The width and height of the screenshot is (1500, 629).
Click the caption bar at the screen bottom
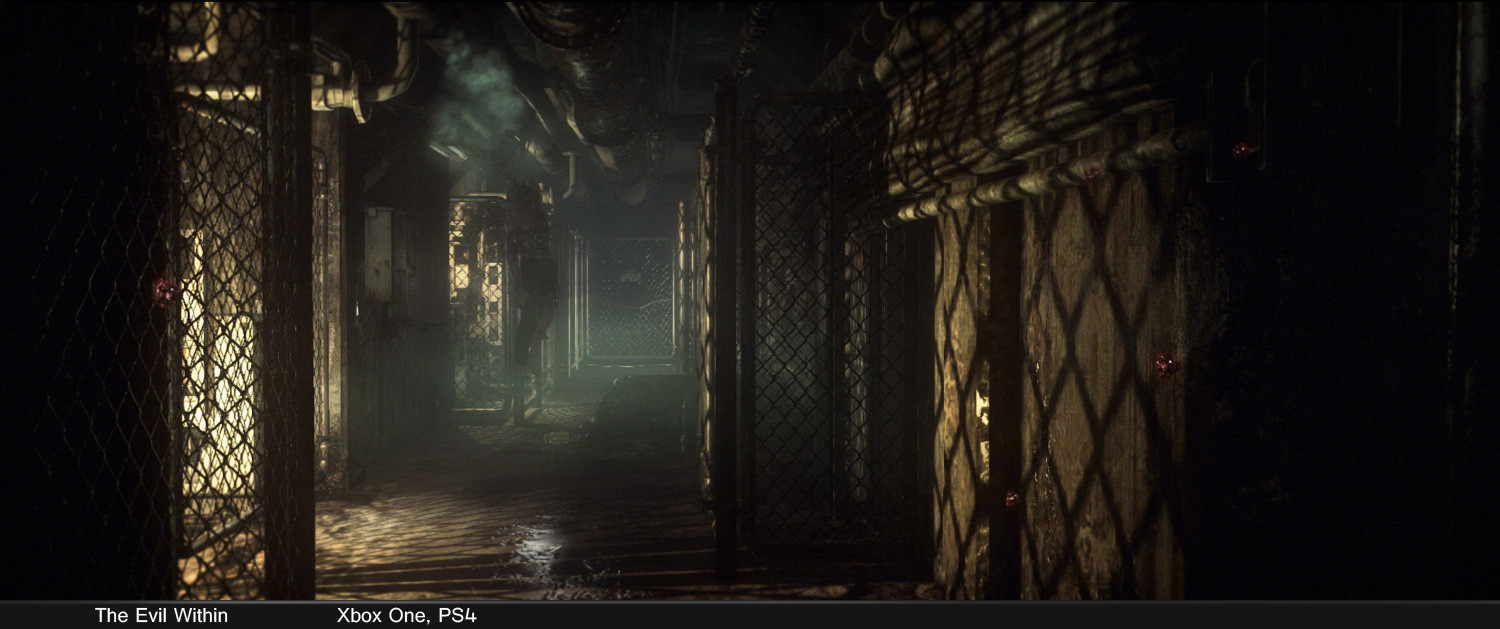point(750,617)
